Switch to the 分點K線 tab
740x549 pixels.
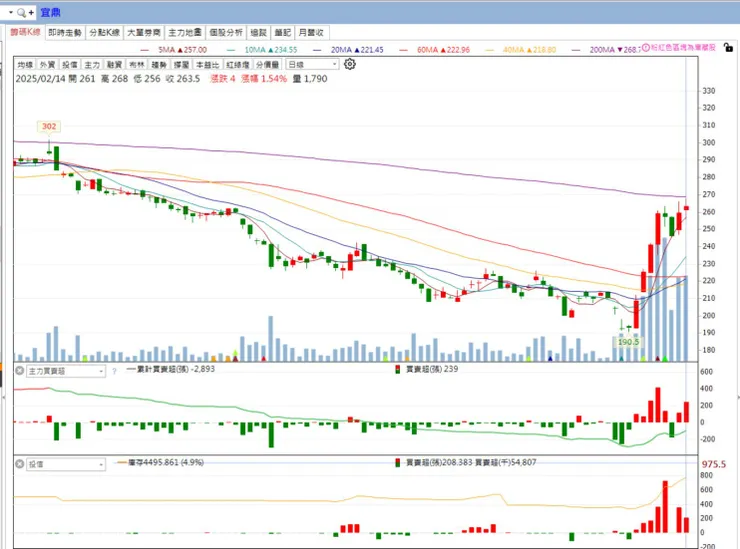click(x=104, y=33)
